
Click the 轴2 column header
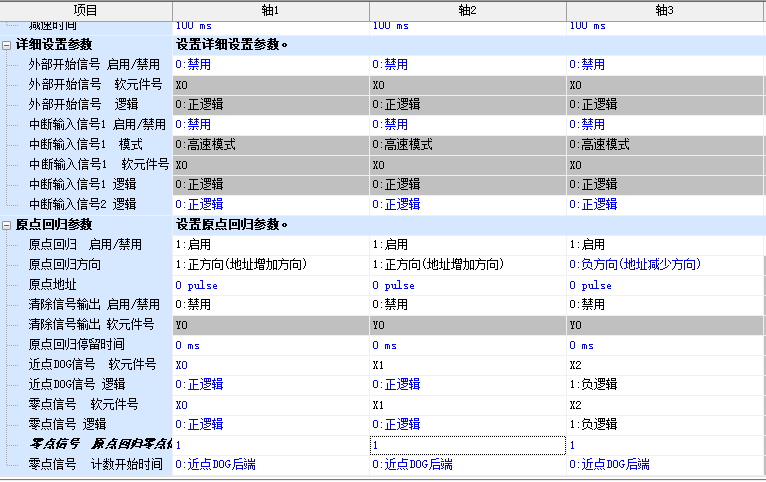pyautogui.click(x=468, y=10)
